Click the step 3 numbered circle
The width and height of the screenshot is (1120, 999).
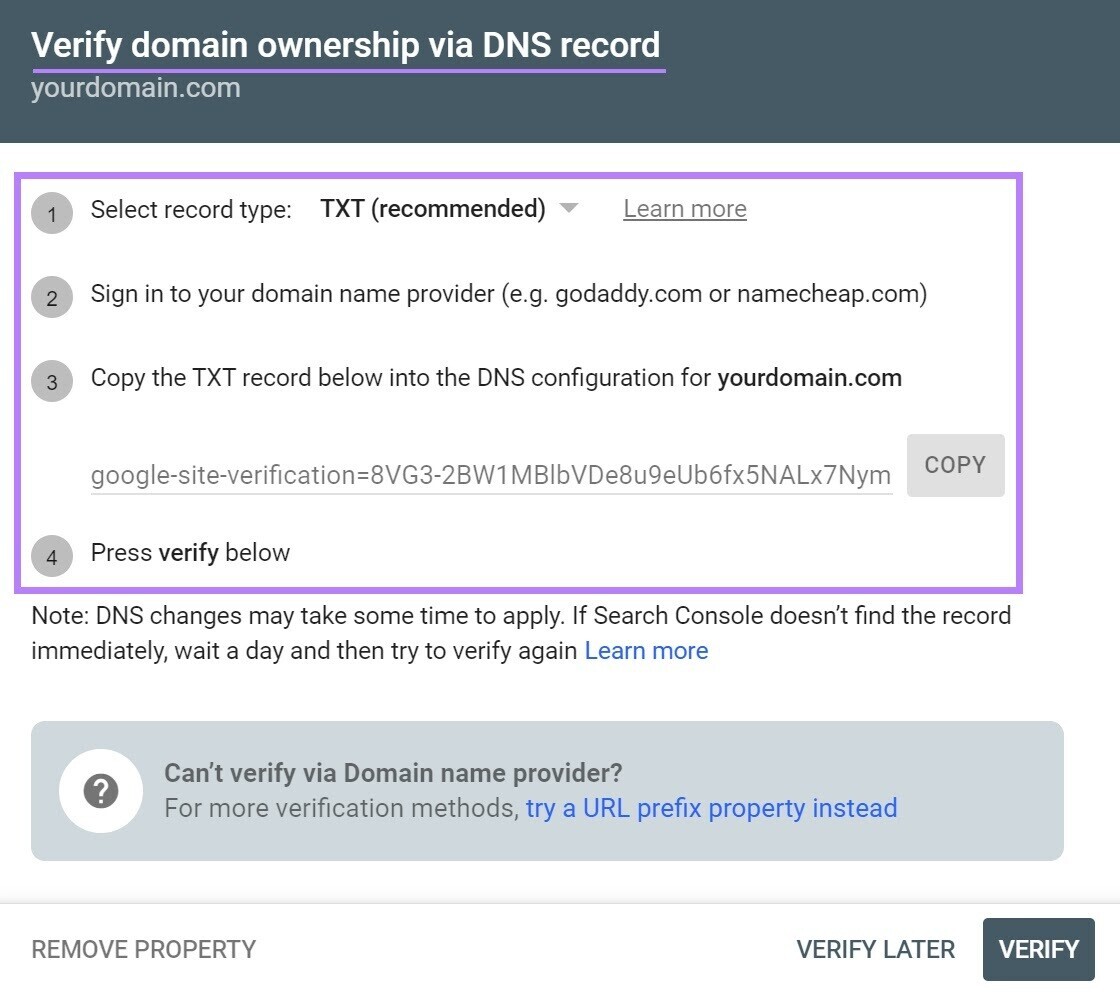click(x=52, y=381)
